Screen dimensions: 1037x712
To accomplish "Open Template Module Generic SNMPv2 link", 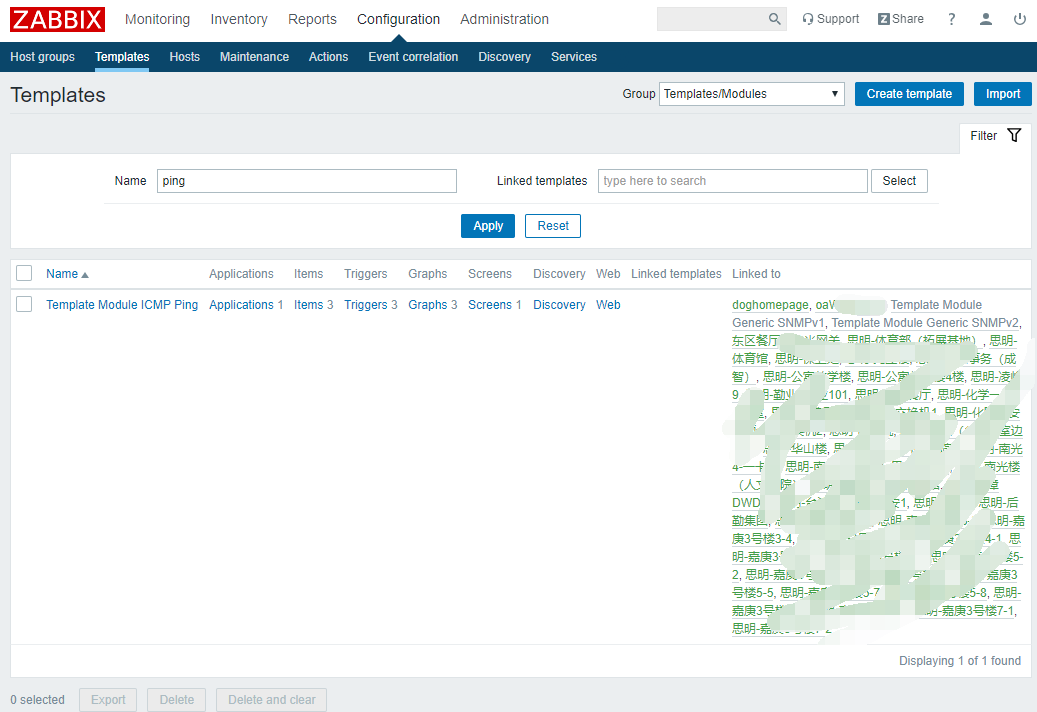I will [x=925, y=323].
